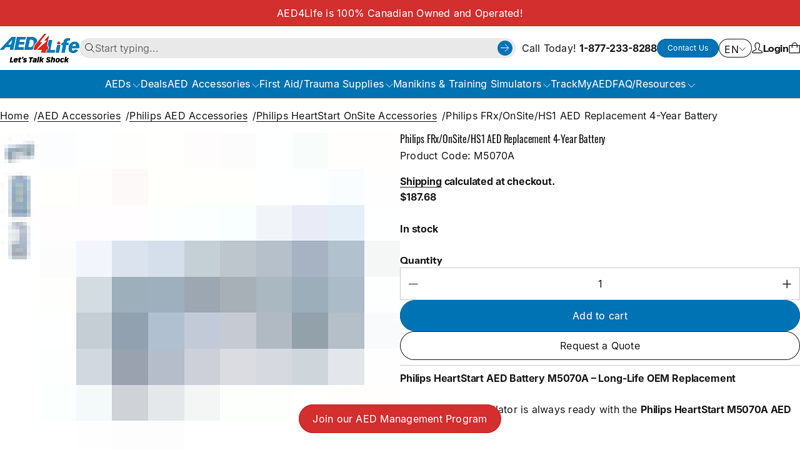Call the phone number 1-877-233-8288
Viewport: 800px width, 450px height.
[x=618, y=48]
